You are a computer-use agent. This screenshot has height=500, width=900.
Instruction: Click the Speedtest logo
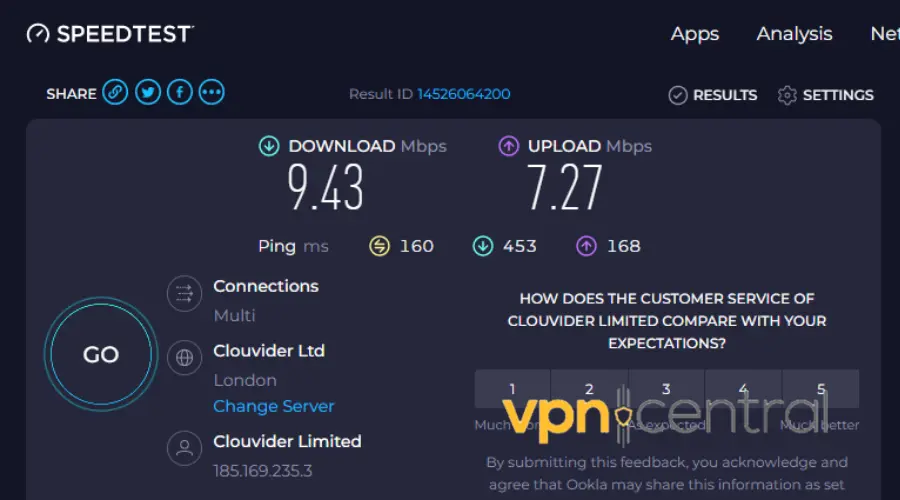[x=110, y=34]
